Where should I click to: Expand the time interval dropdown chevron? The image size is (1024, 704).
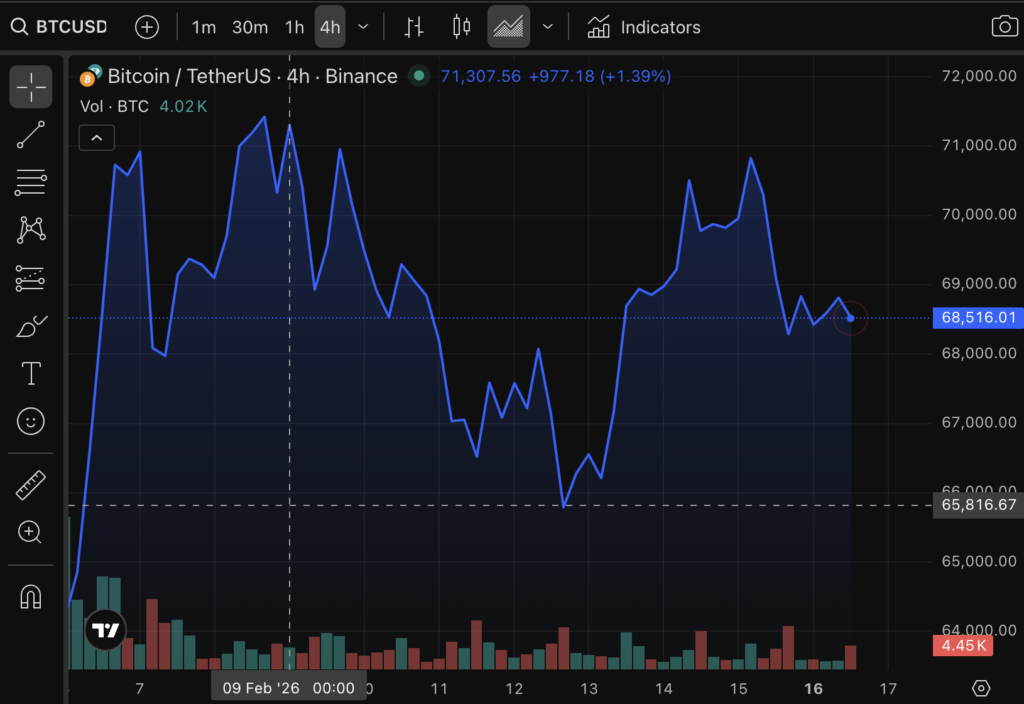coord(363,27)
